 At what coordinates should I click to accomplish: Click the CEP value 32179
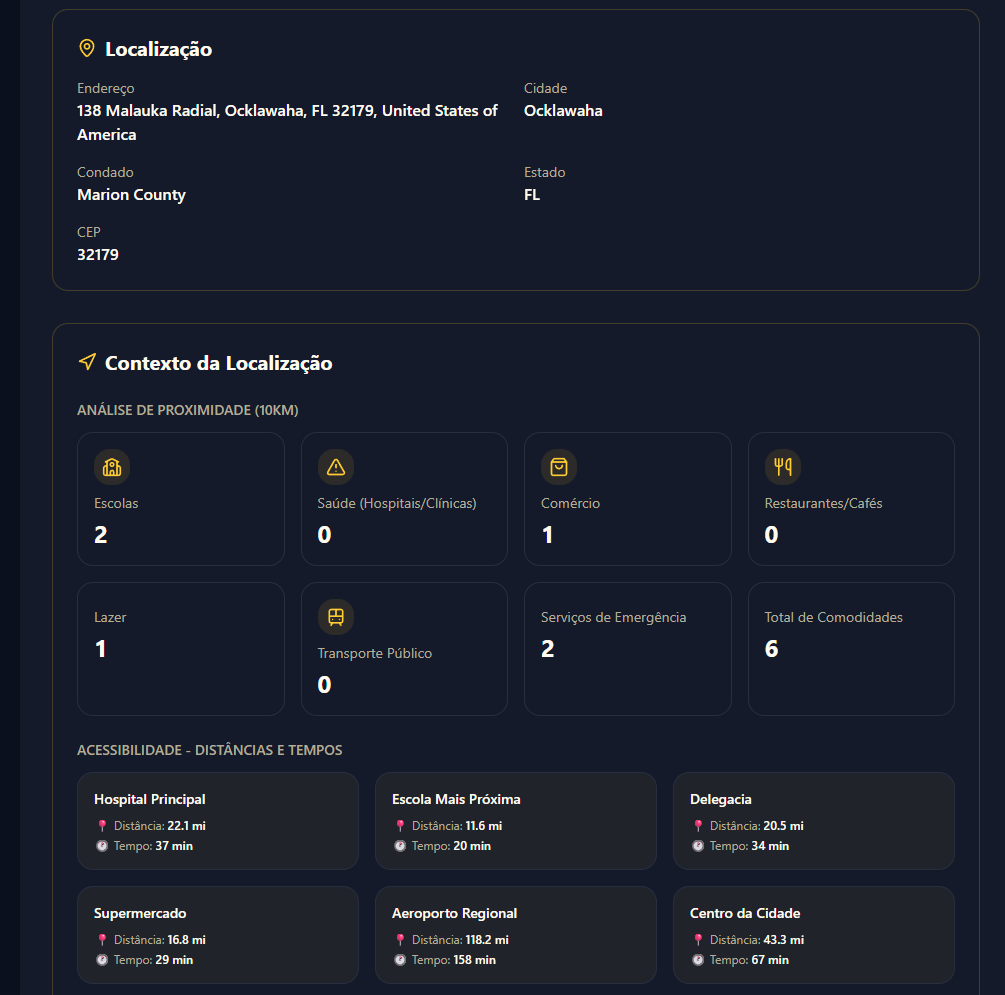(98, 255)
